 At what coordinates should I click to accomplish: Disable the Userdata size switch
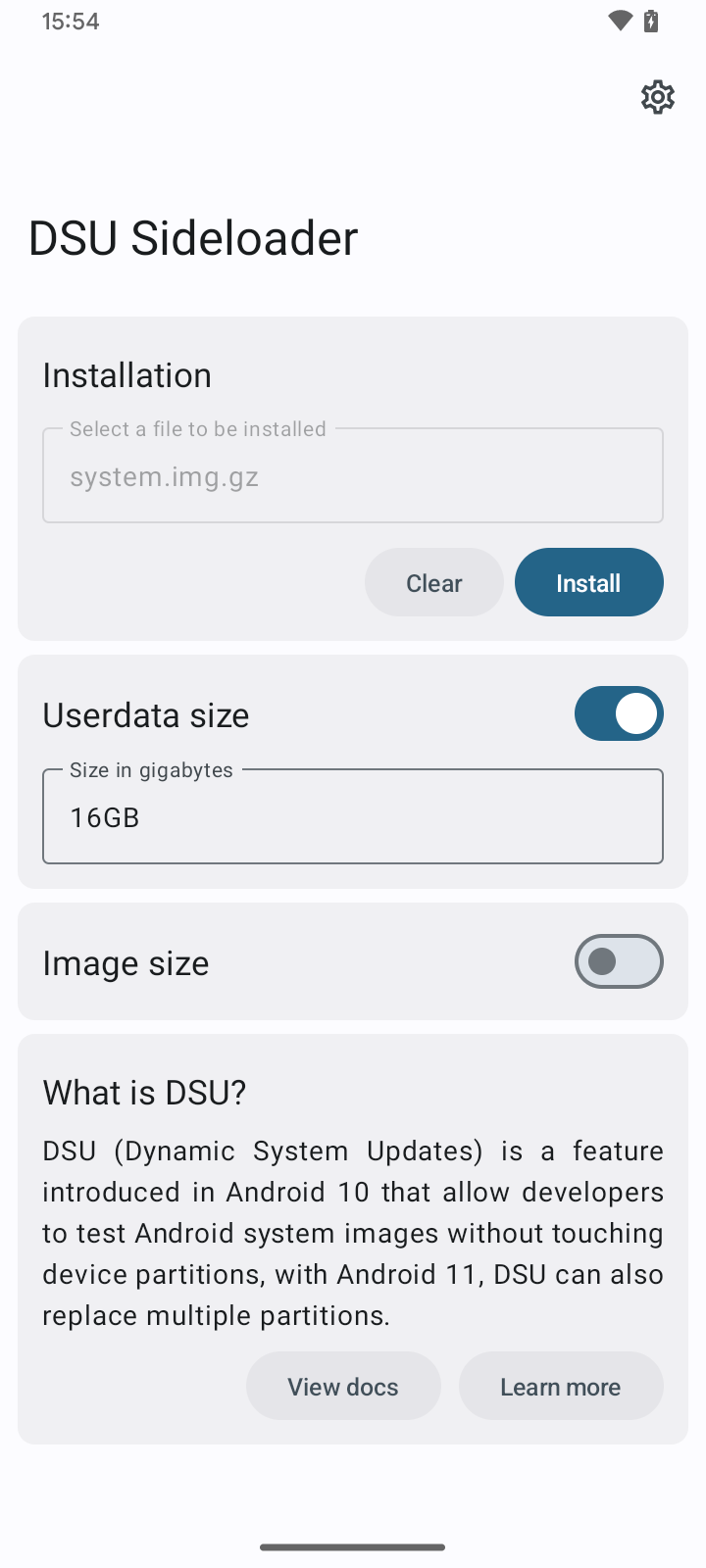(x=619, y=713)
